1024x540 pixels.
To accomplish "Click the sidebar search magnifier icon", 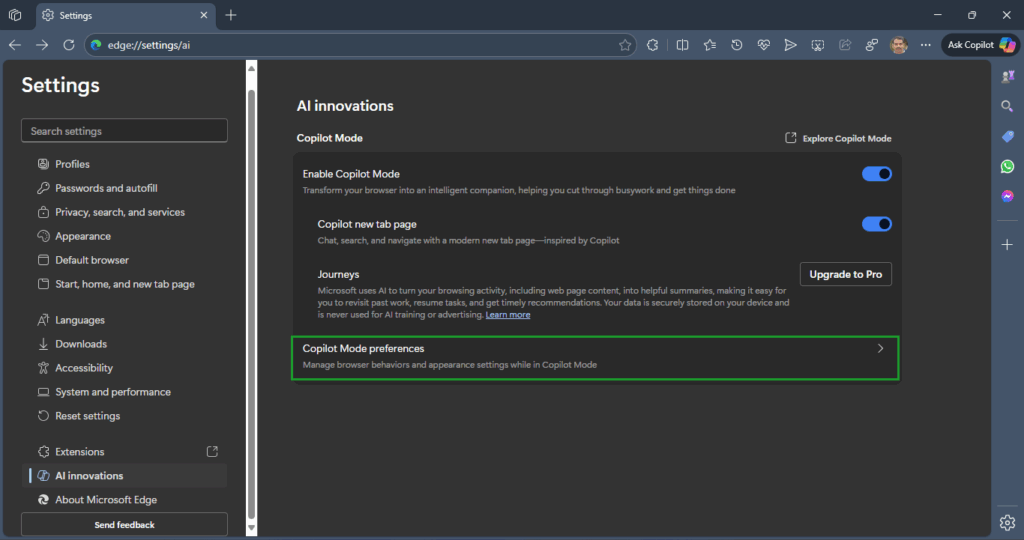I will tap(1007, 106).
